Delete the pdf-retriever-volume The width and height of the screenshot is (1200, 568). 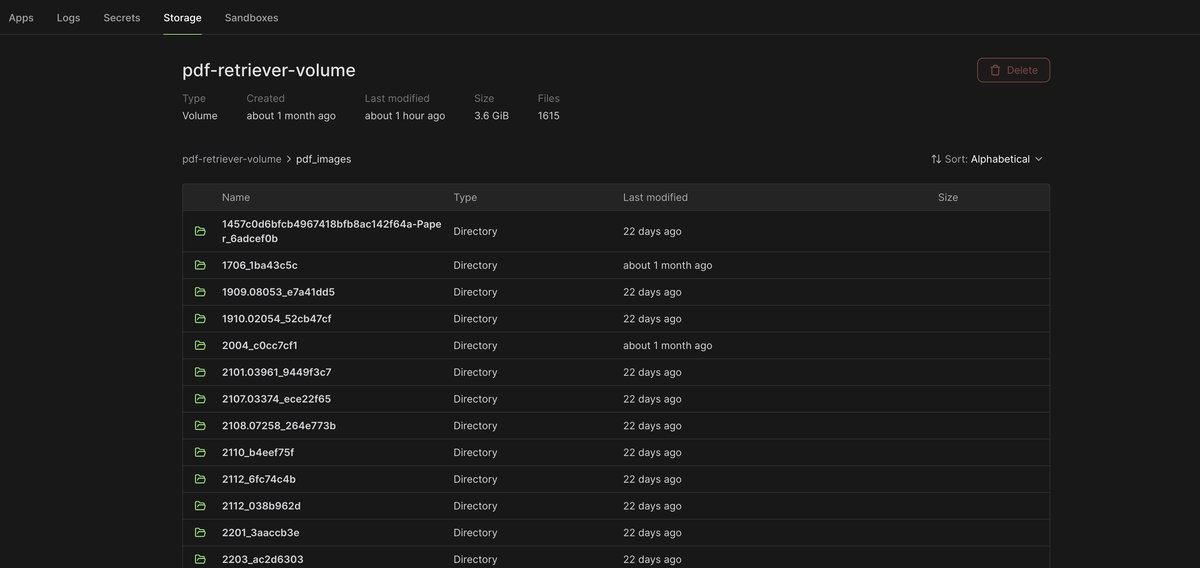point(1013,70)
